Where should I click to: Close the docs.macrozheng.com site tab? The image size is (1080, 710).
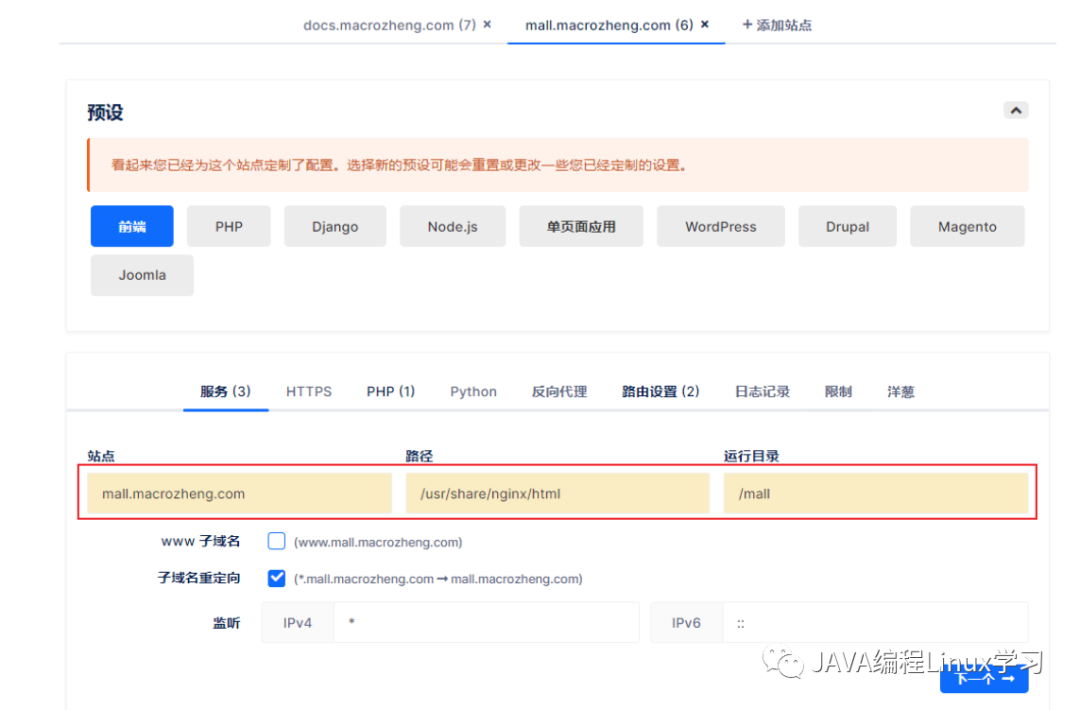coord(487,25)
